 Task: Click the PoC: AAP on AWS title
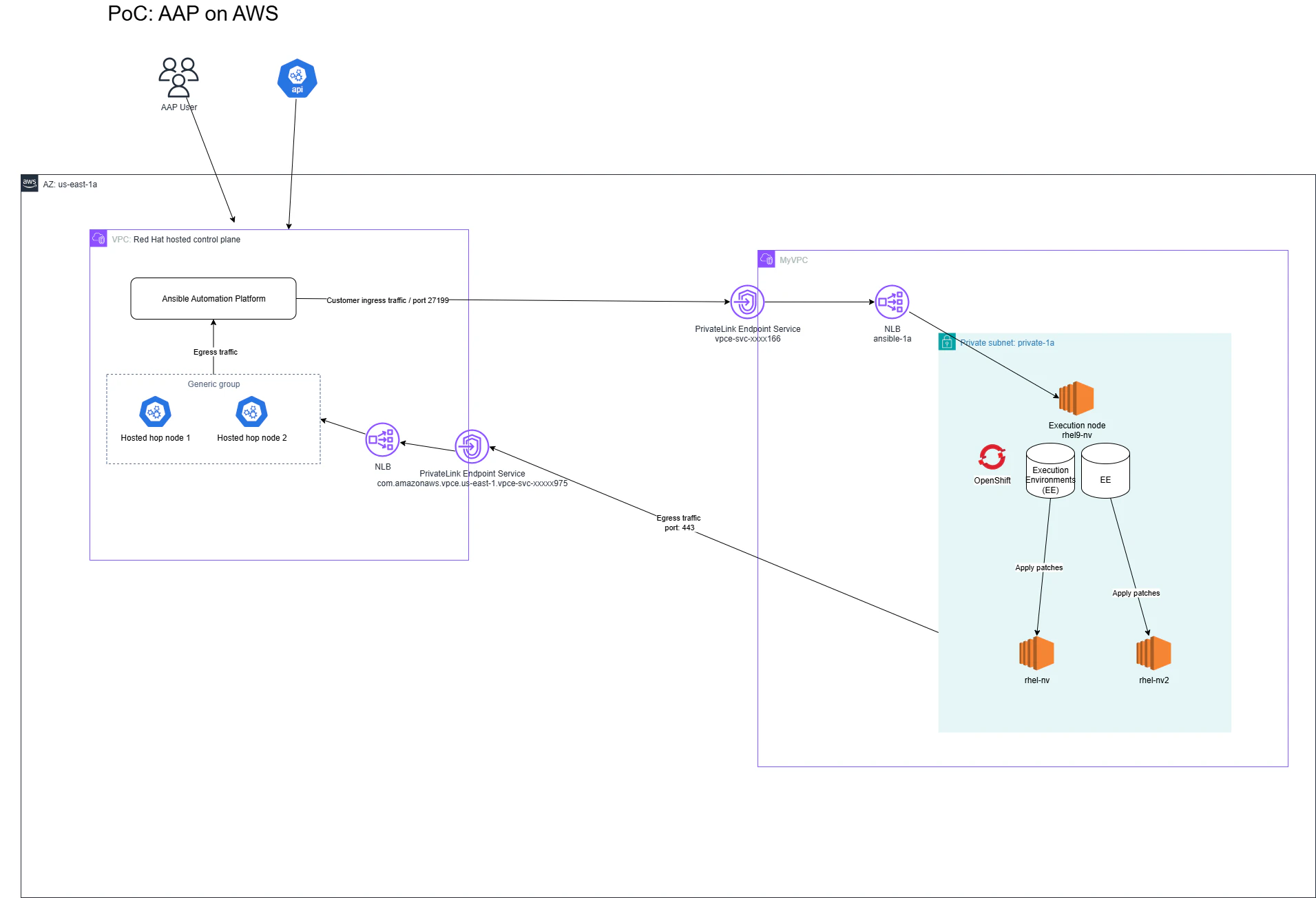(193, 13)
